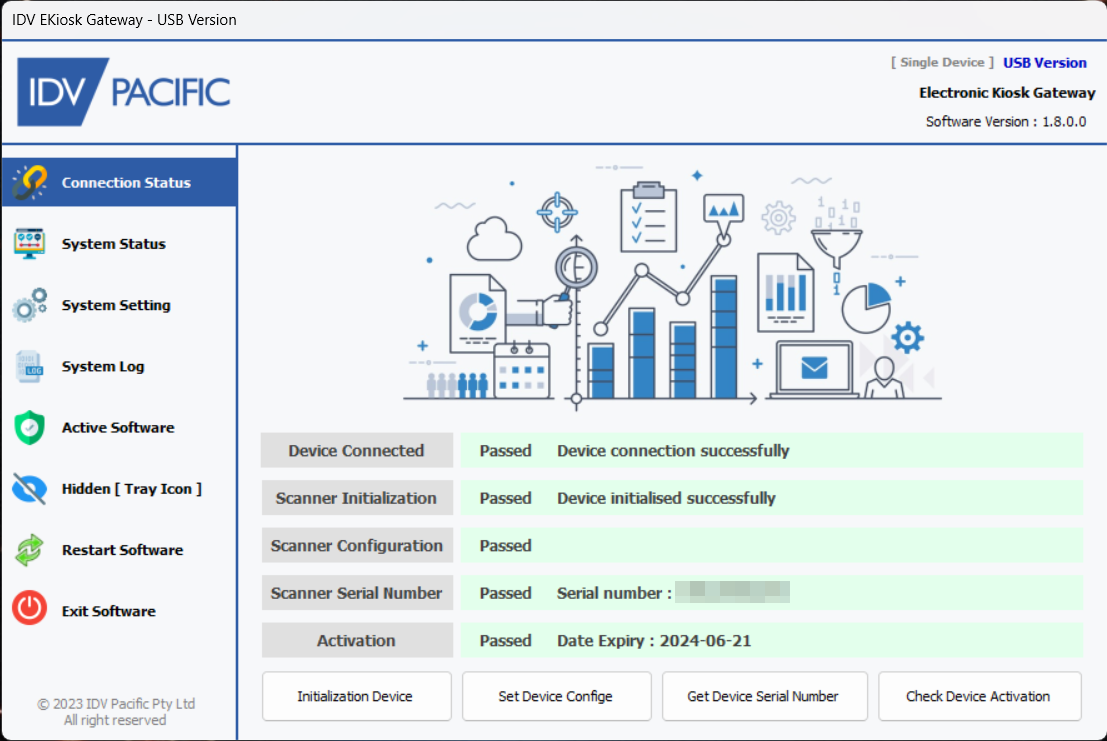
Task: Click the Check Device Activation button
Action: [x=980, y=697]
